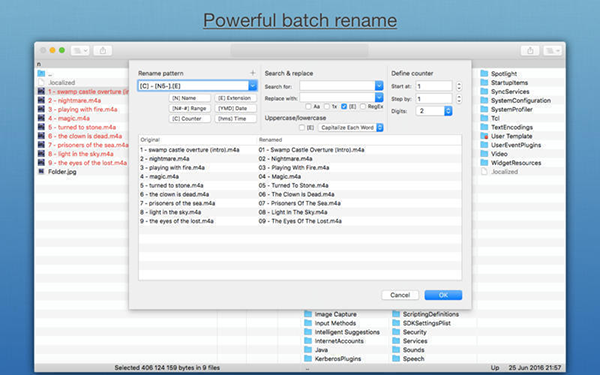Click the Original column header

tap(197, 140)
